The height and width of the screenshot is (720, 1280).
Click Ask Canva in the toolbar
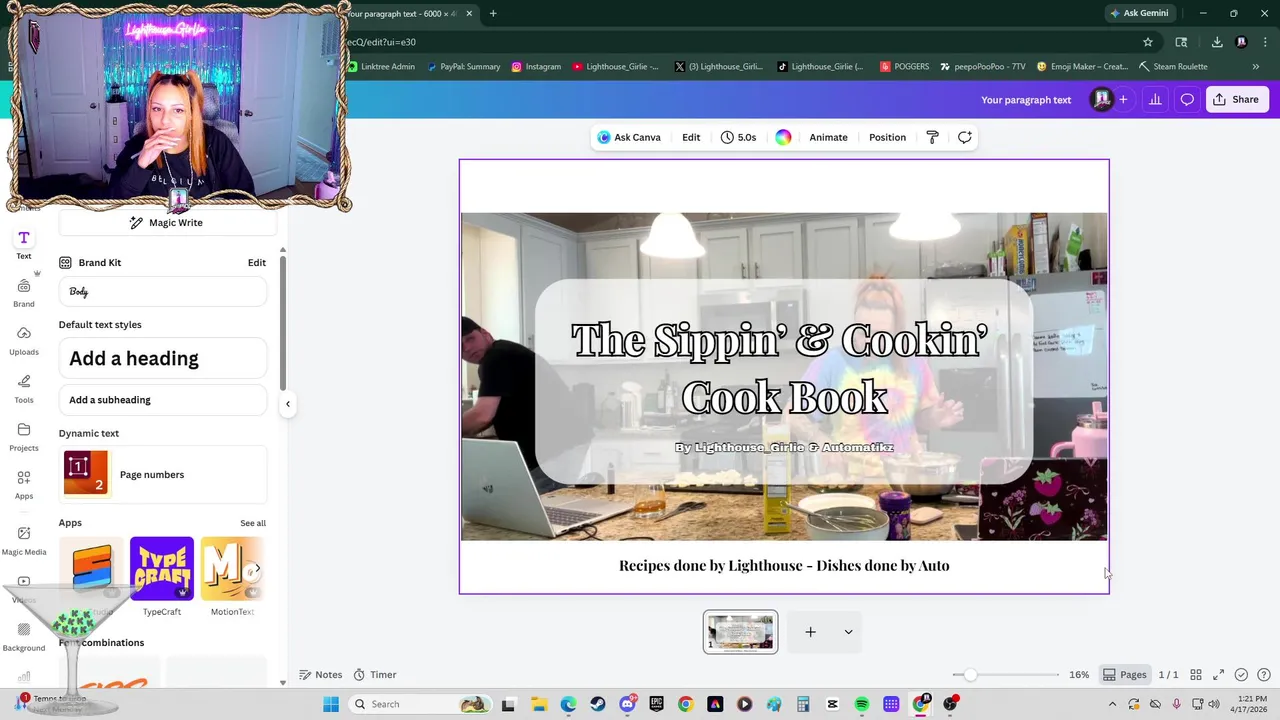pos(629,138)
